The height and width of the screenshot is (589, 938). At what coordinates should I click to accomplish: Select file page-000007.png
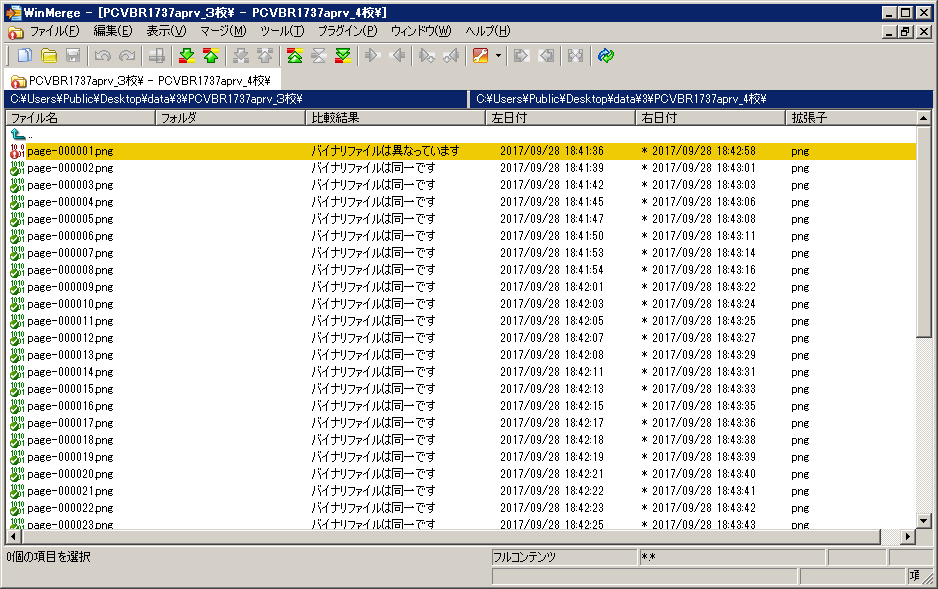coord(70,253)
